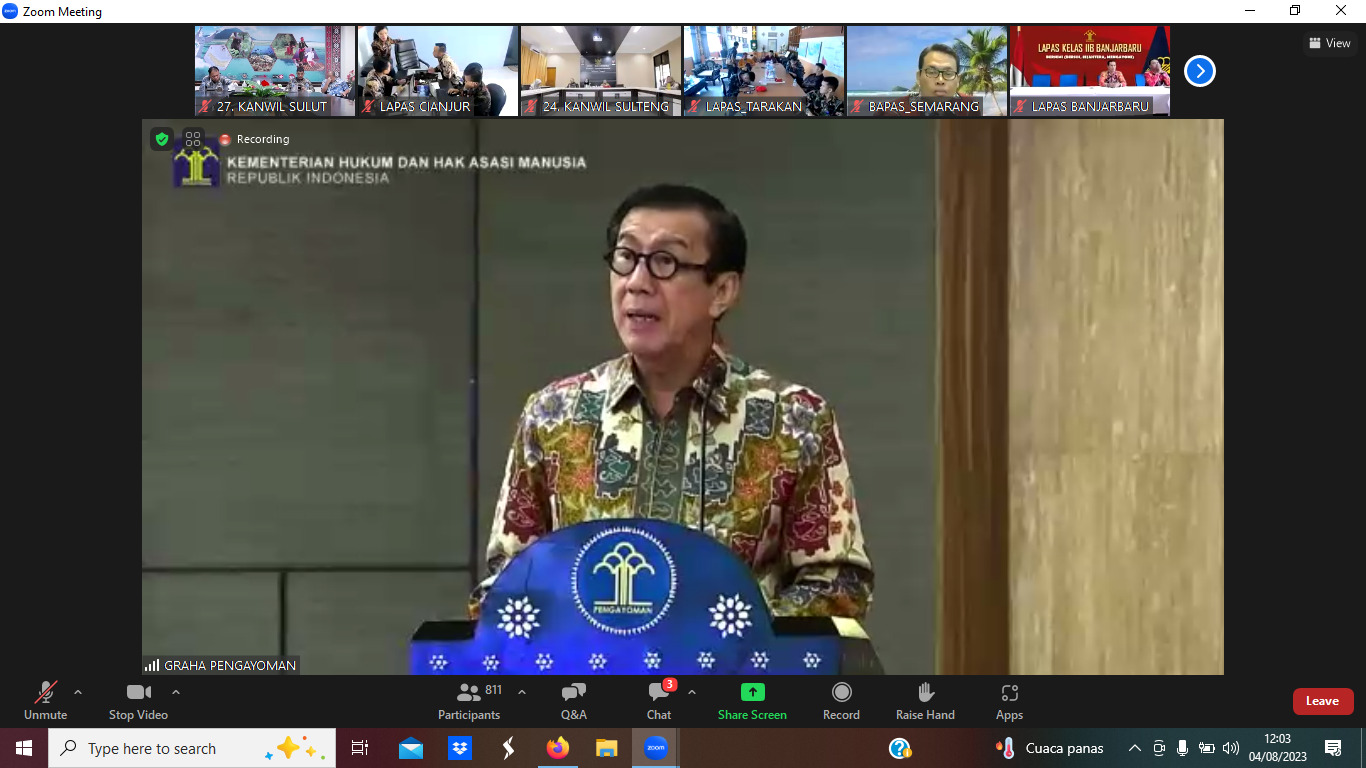Expand the chevron next to Chat
This screenshot has height=768, width=1366.
(x=692, y=692)
